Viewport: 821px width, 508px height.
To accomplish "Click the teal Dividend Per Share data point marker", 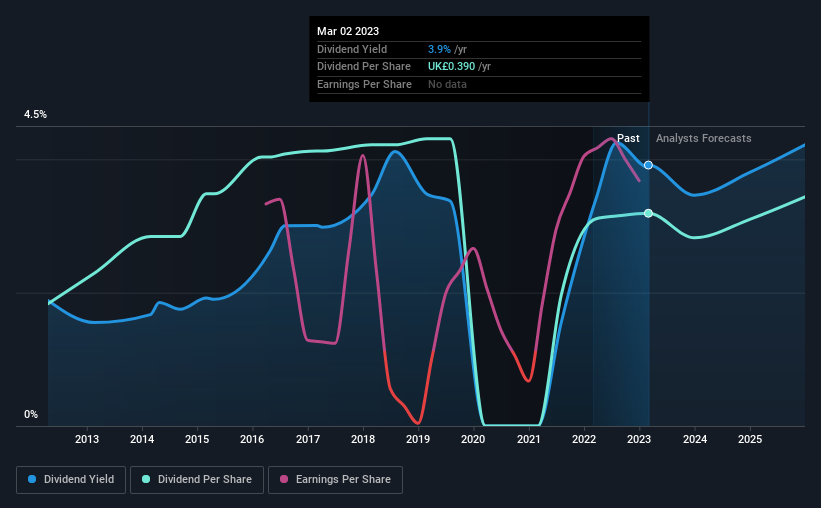I will (648, 213).
